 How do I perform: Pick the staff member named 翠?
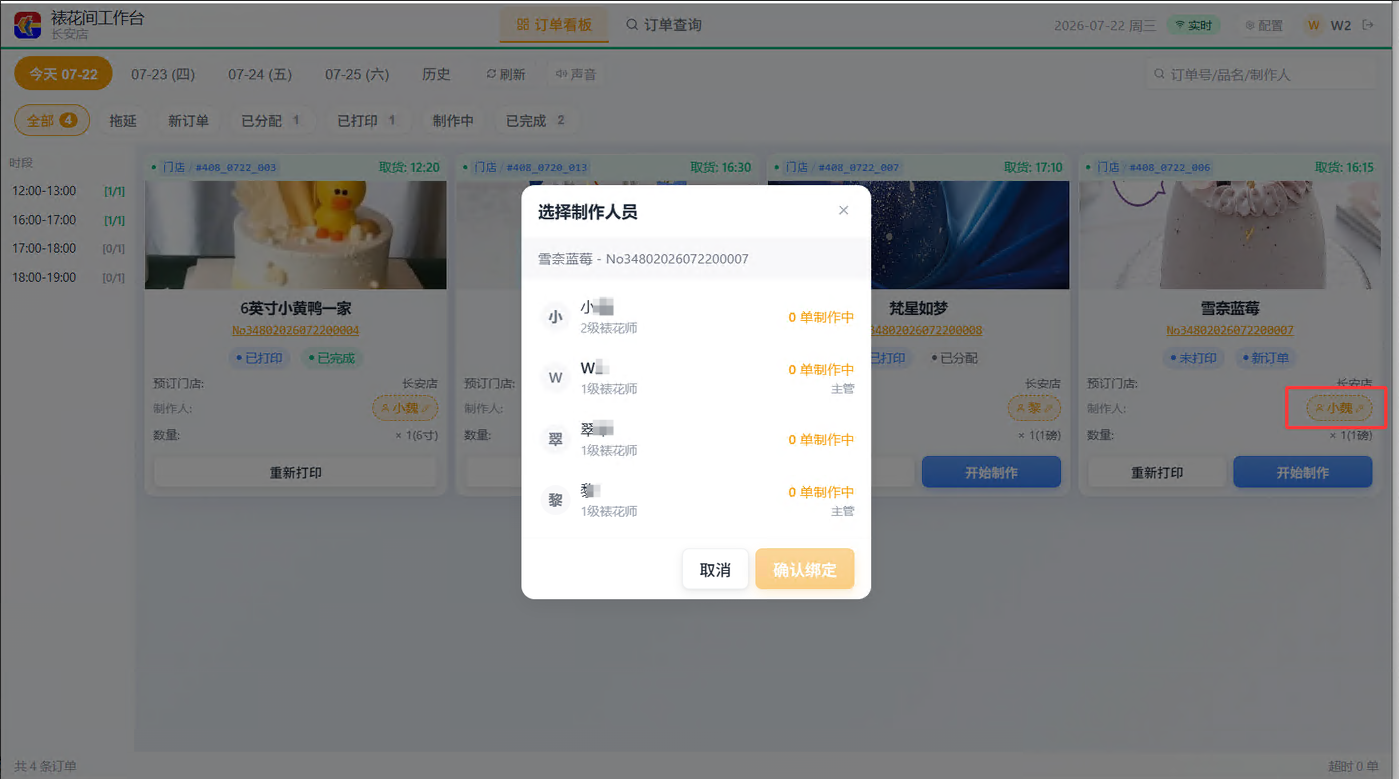pyautogui.click(x=696, y=440)
